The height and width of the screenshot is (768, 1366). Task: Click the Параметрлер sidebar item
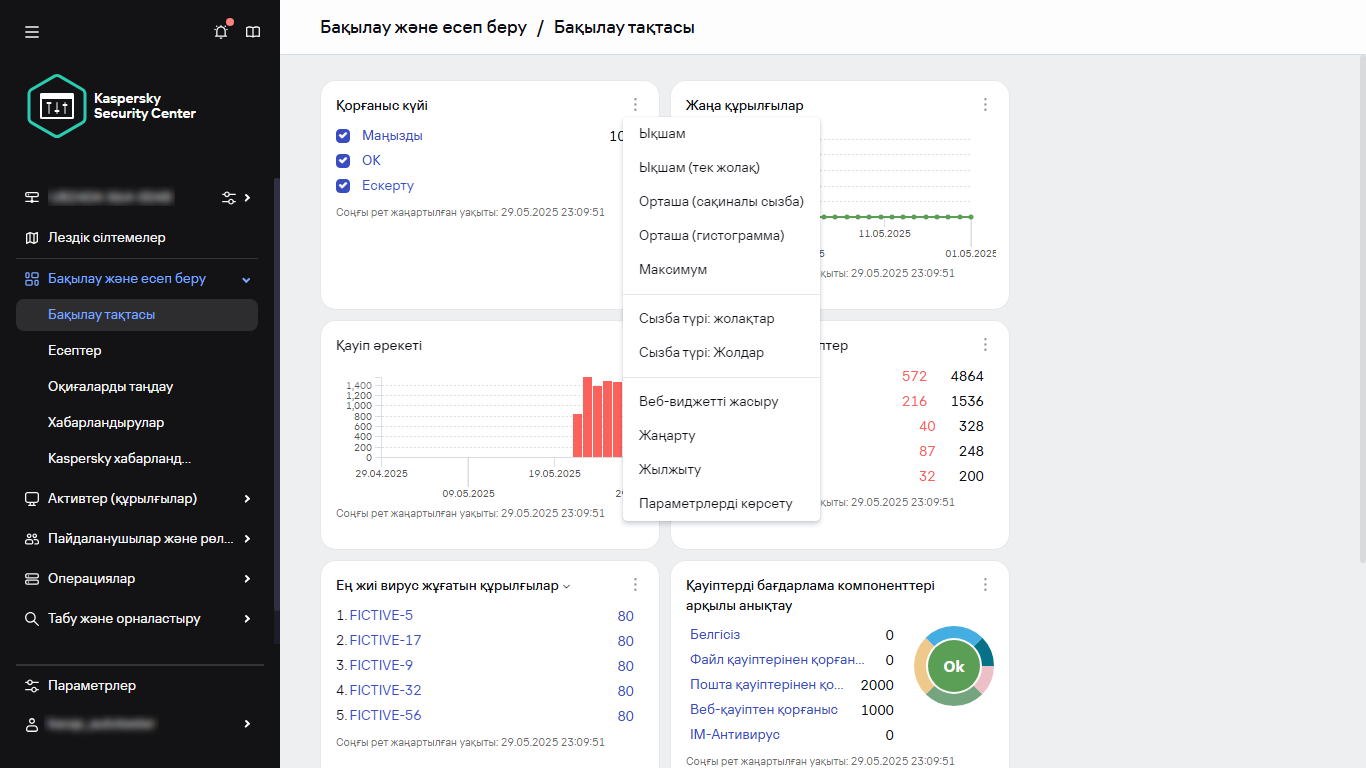pyautogui.click(x=92, y=686)
